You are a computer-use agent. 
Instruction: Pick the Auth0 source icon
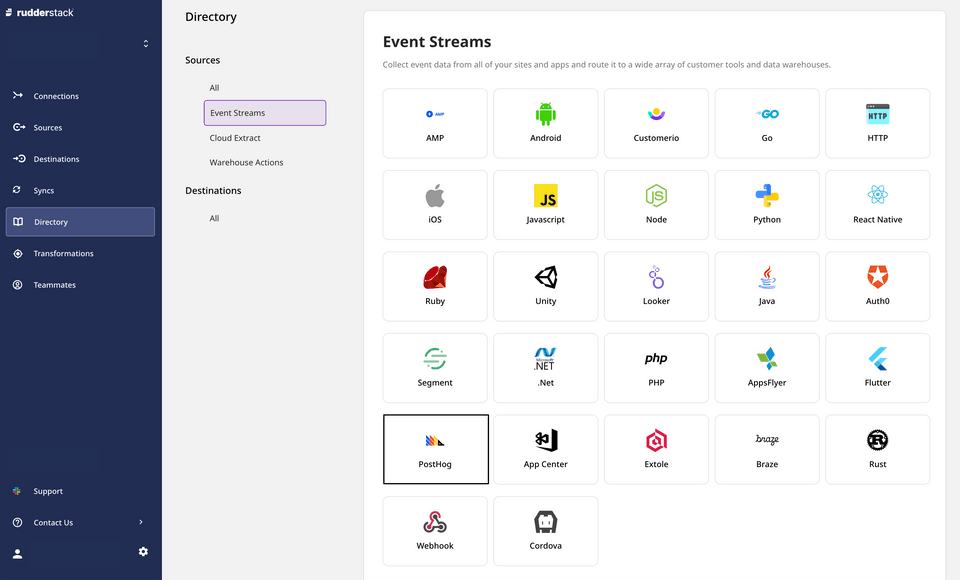pos(877,277)
